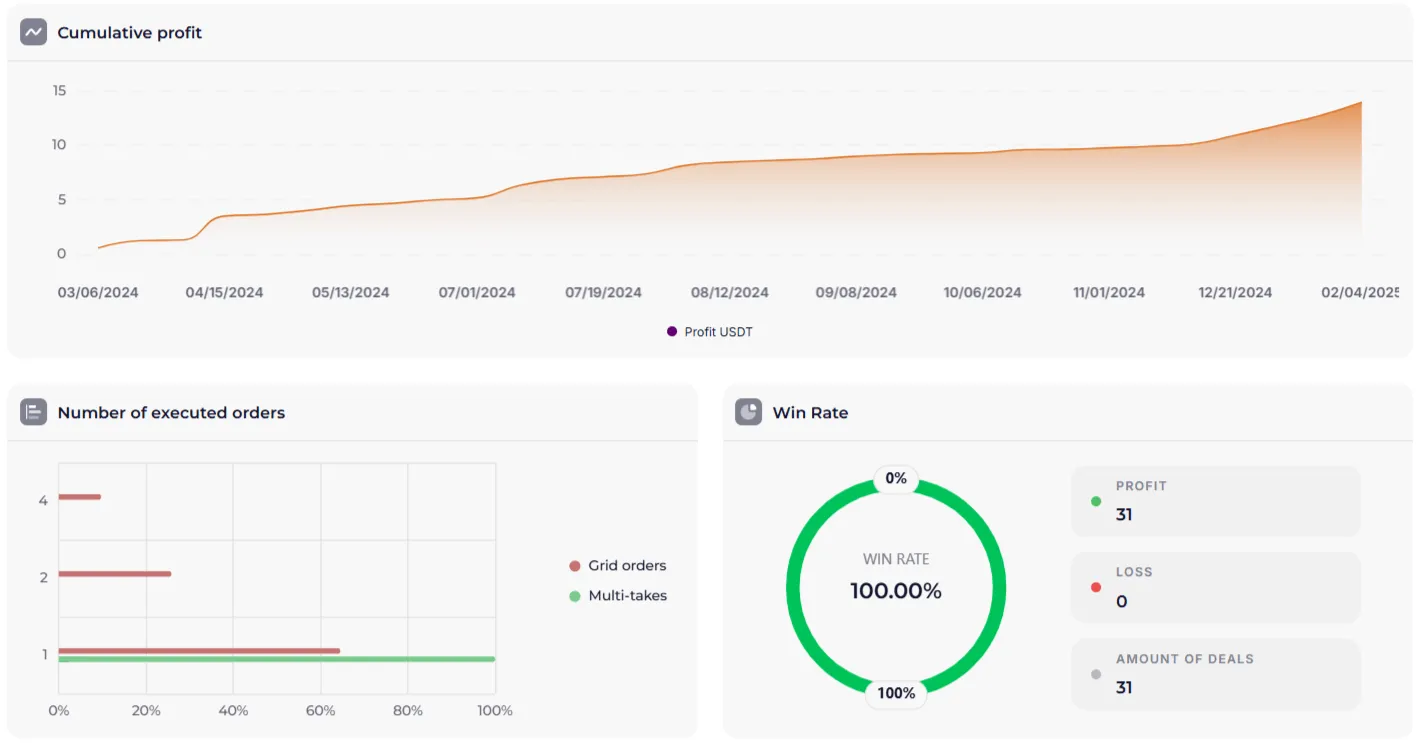Screen dimensions: 1417x743
Task: Click the purple Profit USDT legend dot
Action: [x=672, y=332]
